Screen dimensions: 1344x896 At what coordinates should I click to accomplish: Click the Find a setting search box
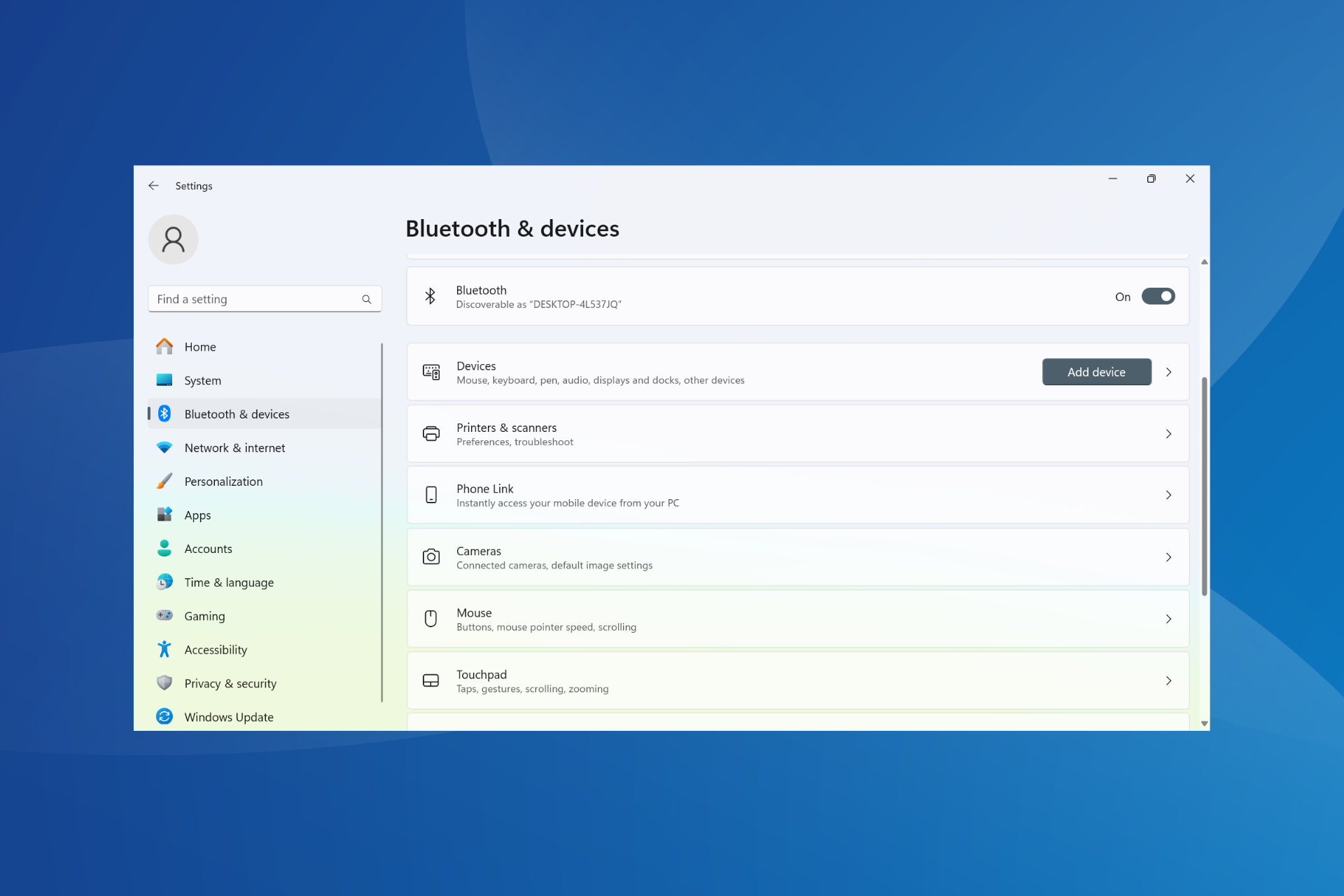click(x=265, y=299)
